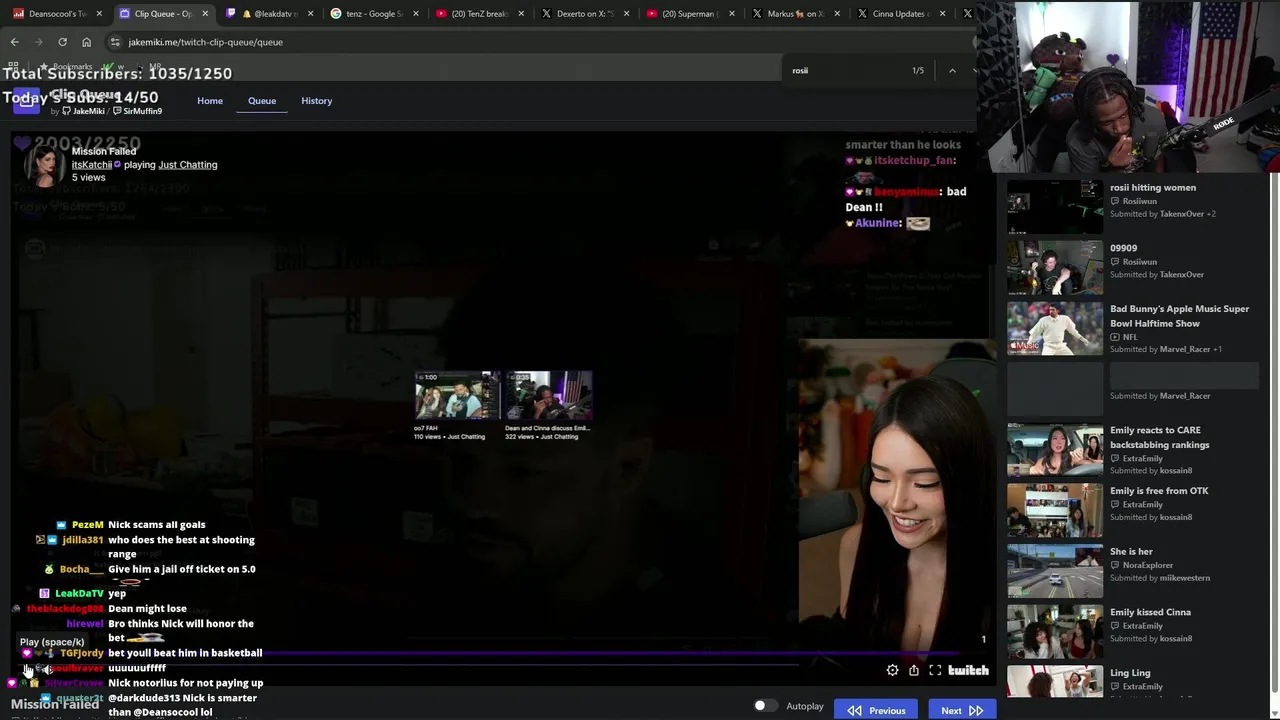Screen dimensions: 1280x720
Task: Select the 'Ling Ling' queue clip
Action: [1135, 681]
